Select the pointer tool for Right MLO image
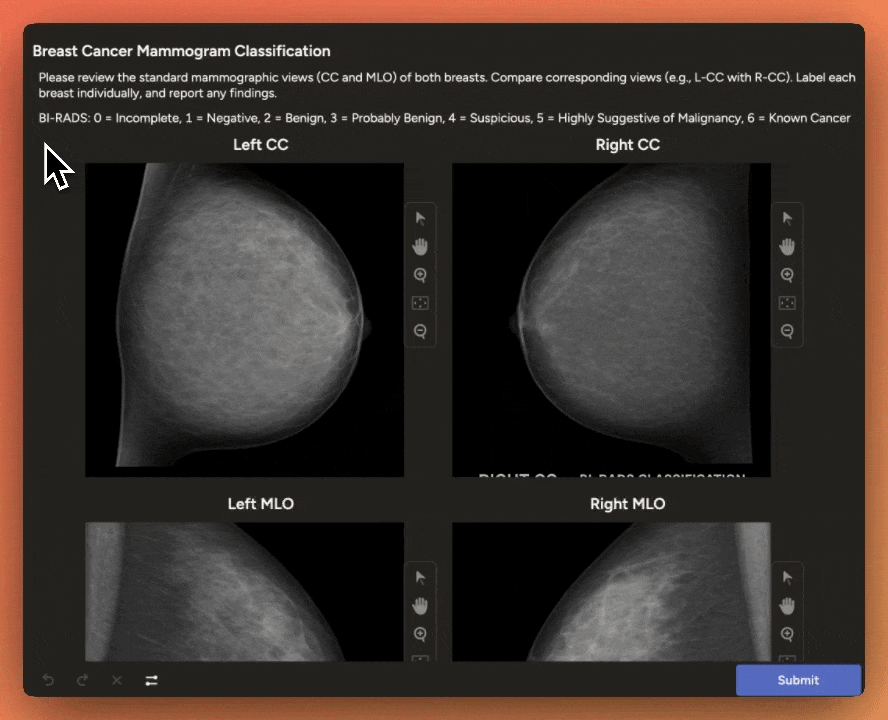The height and width of the screenshot is (720, 888). (x=787, y=577)
